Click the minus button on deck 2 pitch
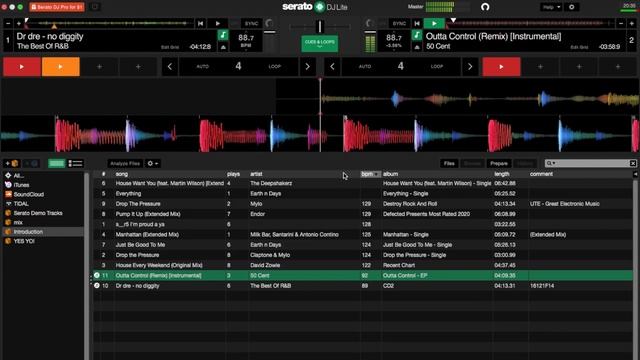 pyautogui.click(x=621, y=24)
